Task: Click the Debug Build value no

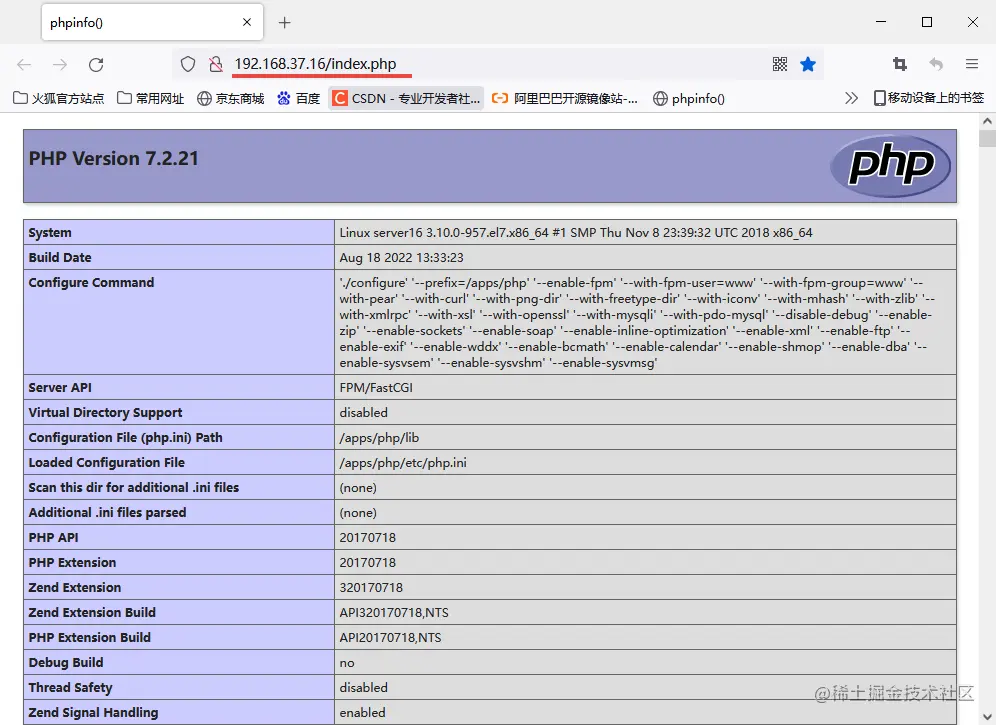Action: 347,663
